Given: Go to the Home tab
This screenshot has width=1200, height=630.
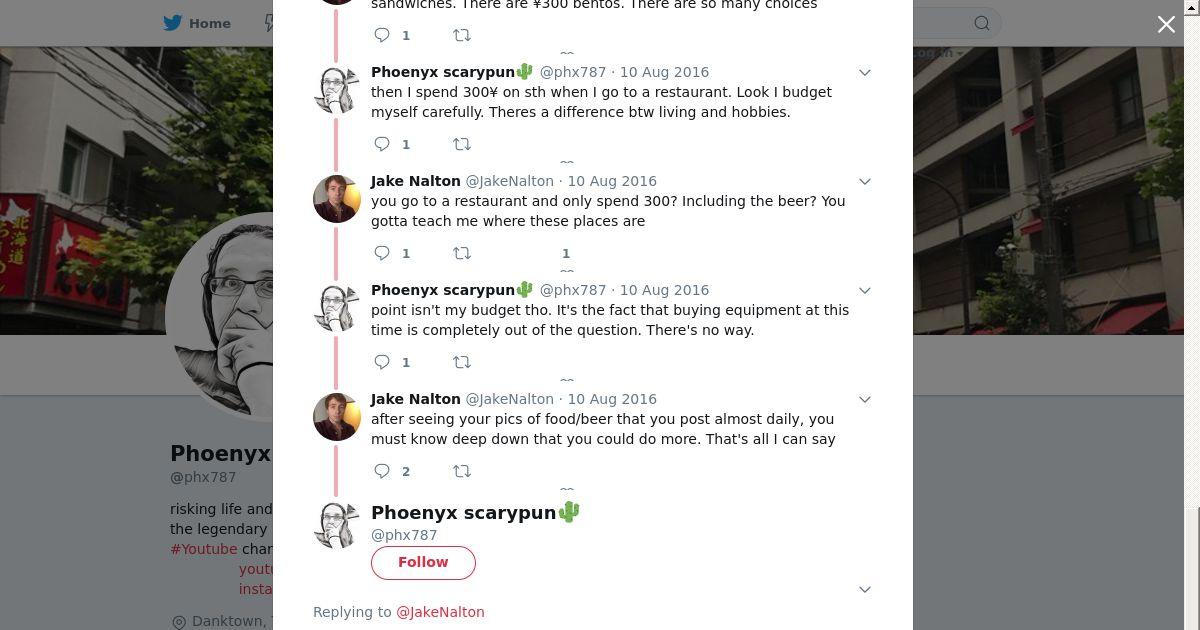Looking at the screenshot, I should [209, 23].
